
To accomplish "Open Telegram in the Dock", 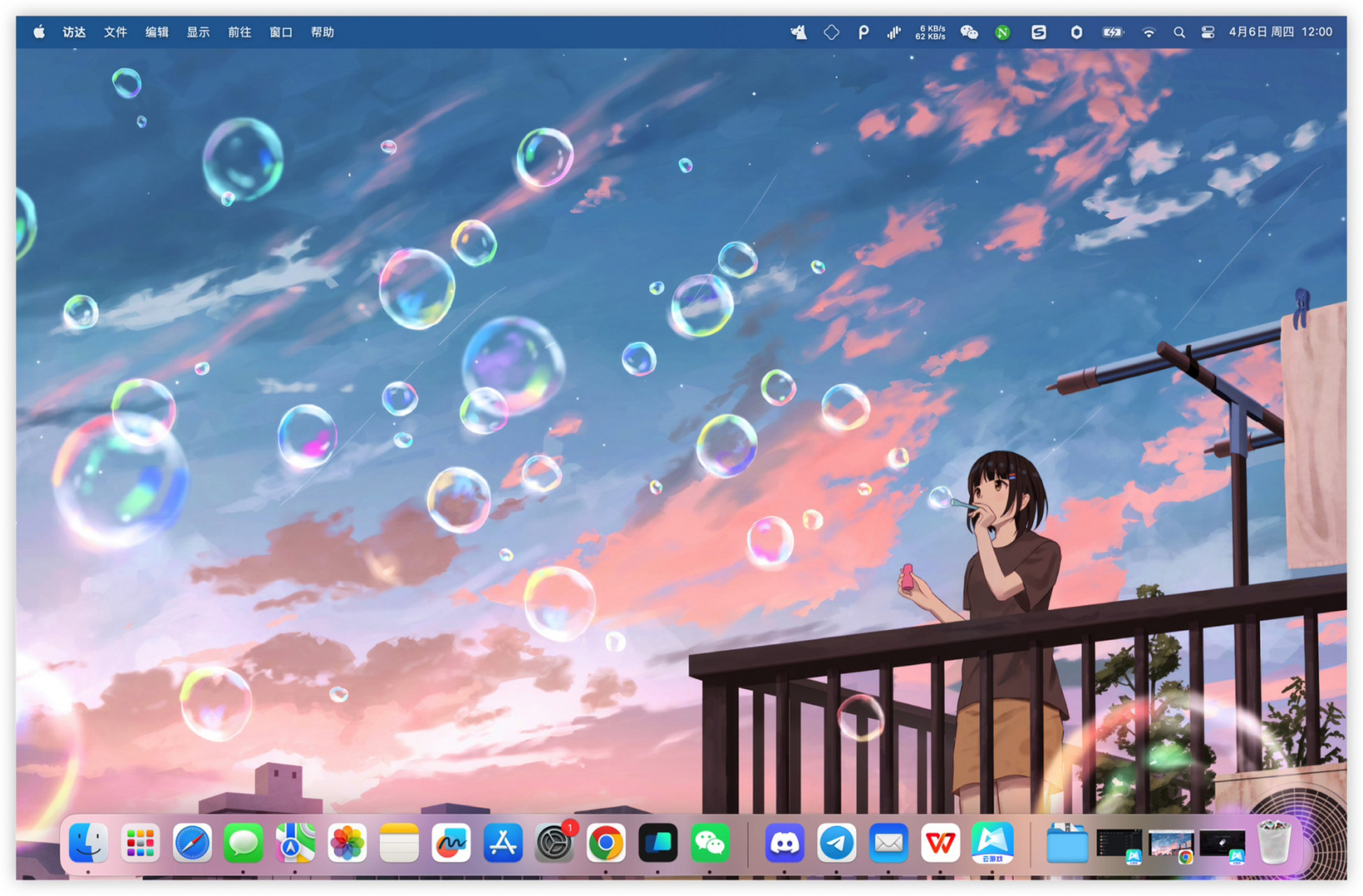I will (836, 843).
